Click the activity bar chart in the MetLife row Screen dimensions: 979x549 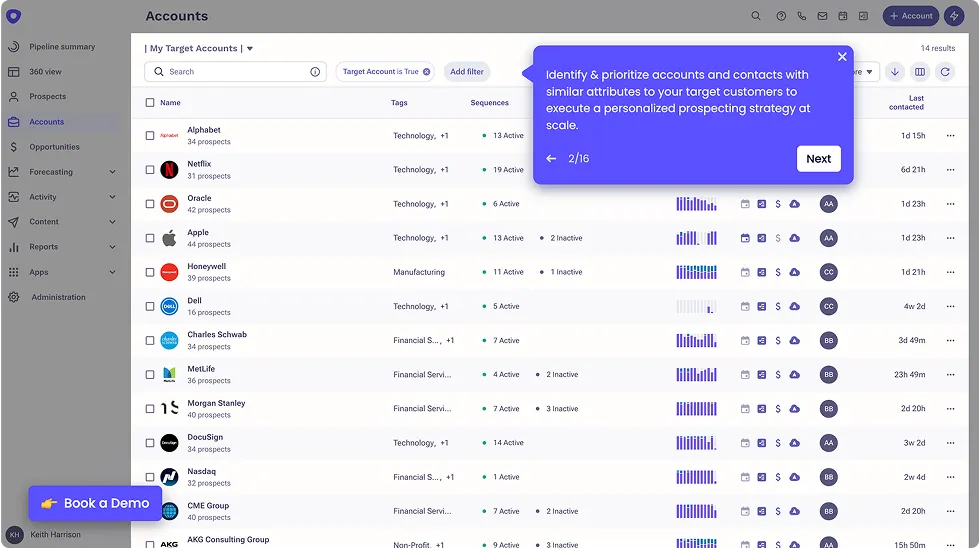[696, 375]
